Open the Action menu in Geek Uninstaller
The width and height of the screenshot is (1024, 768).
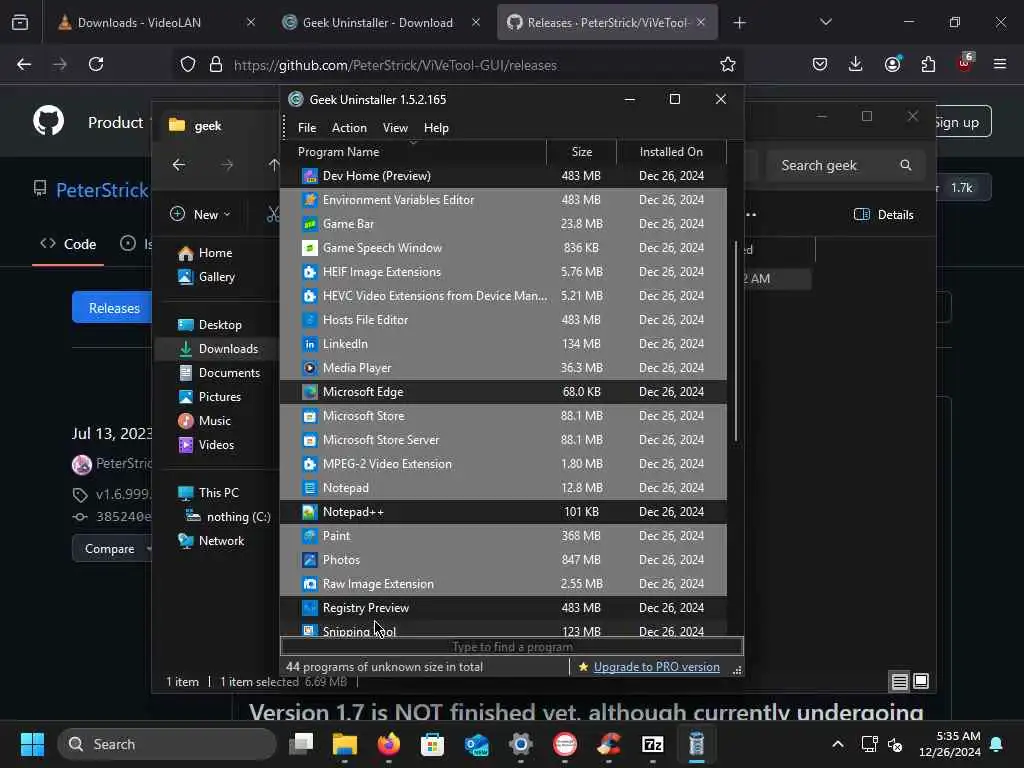pos(349,128)
